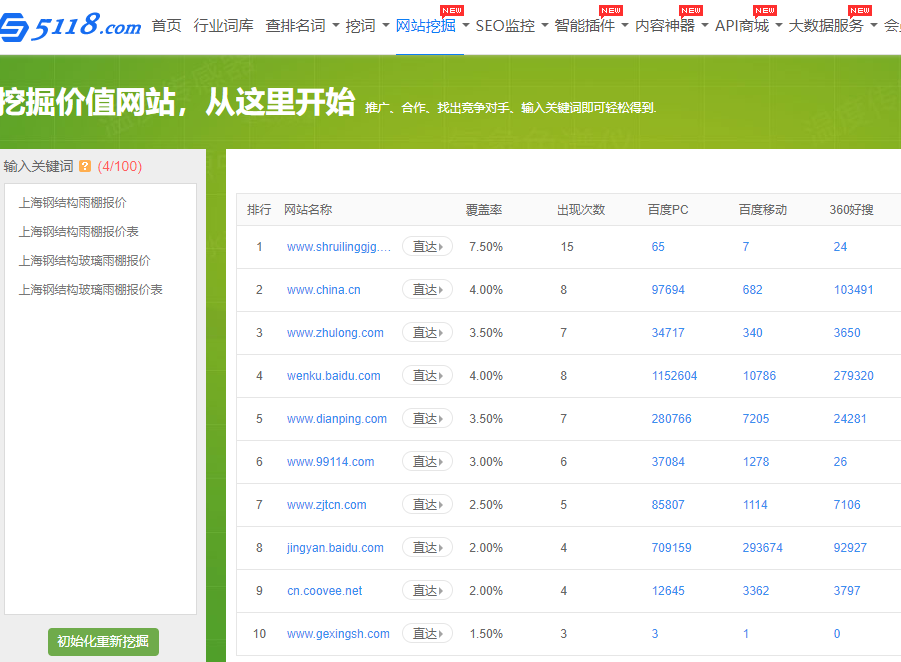Open 首页 in the navigation bar
The width and height of the screenshot is (901, 662).
pyautogui.click(x=167, y=26)
